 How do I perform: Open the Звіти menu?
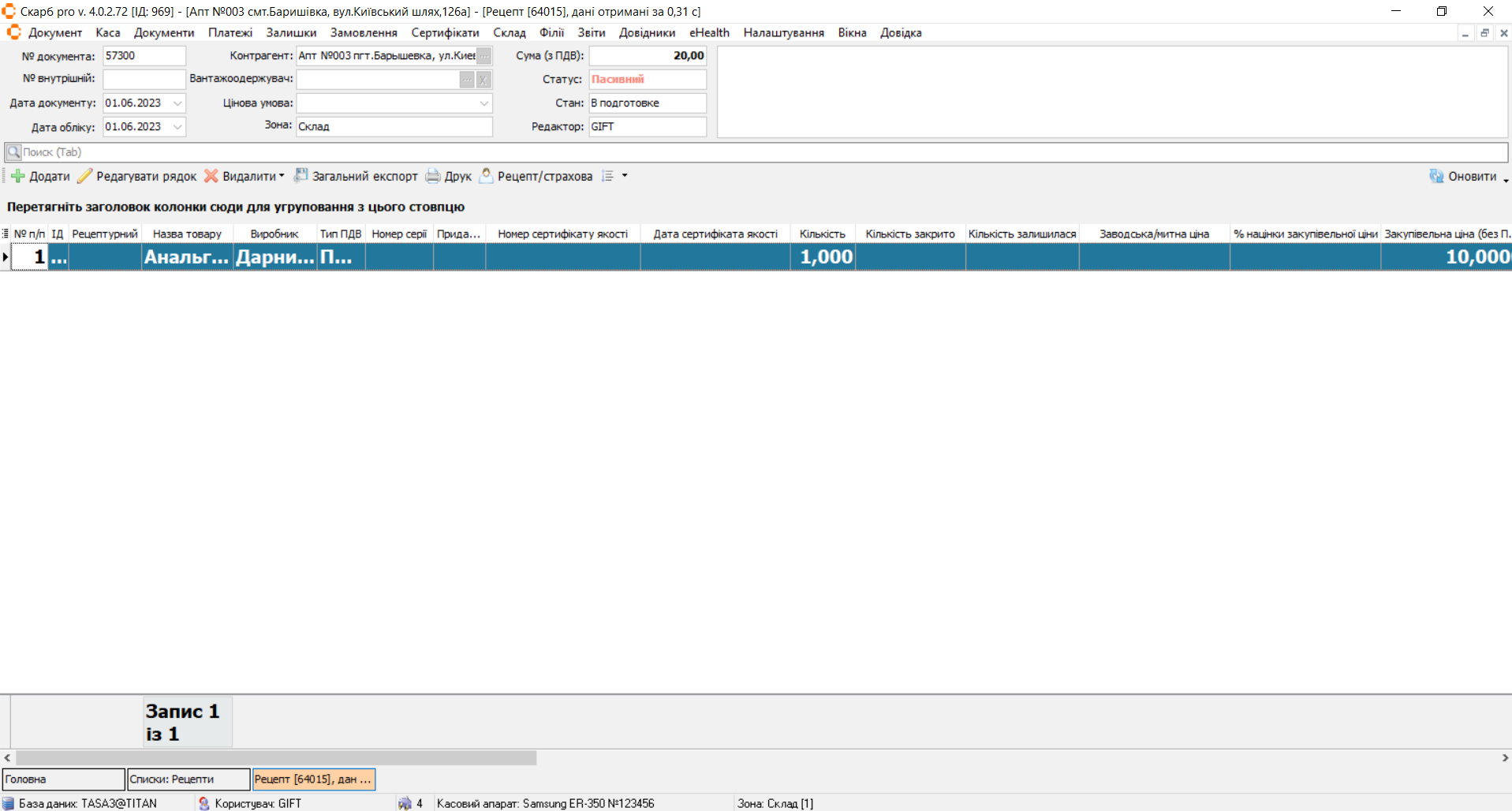591,32
